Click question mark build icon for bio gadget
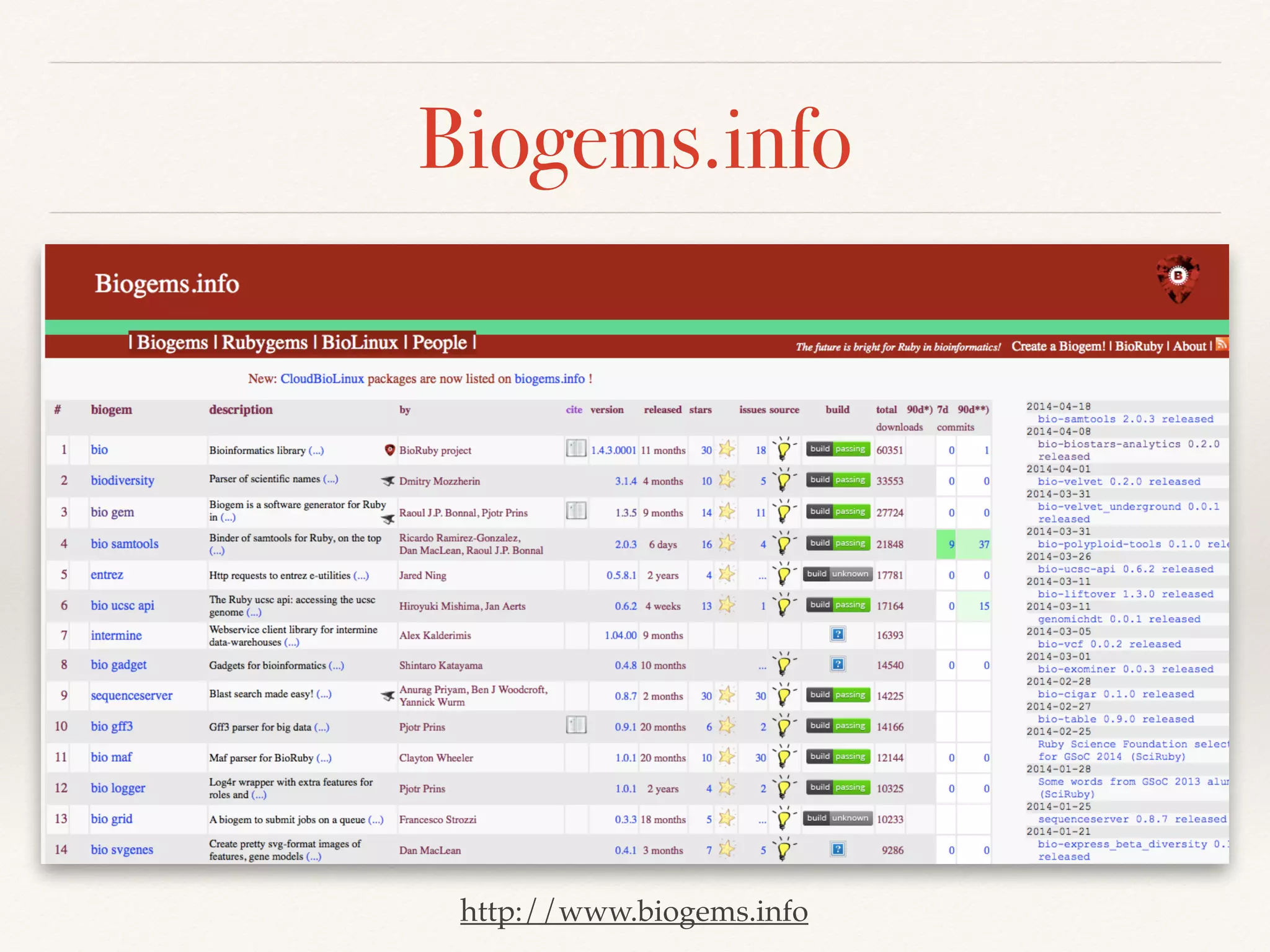1270x952 pixels. coord(838,664)
